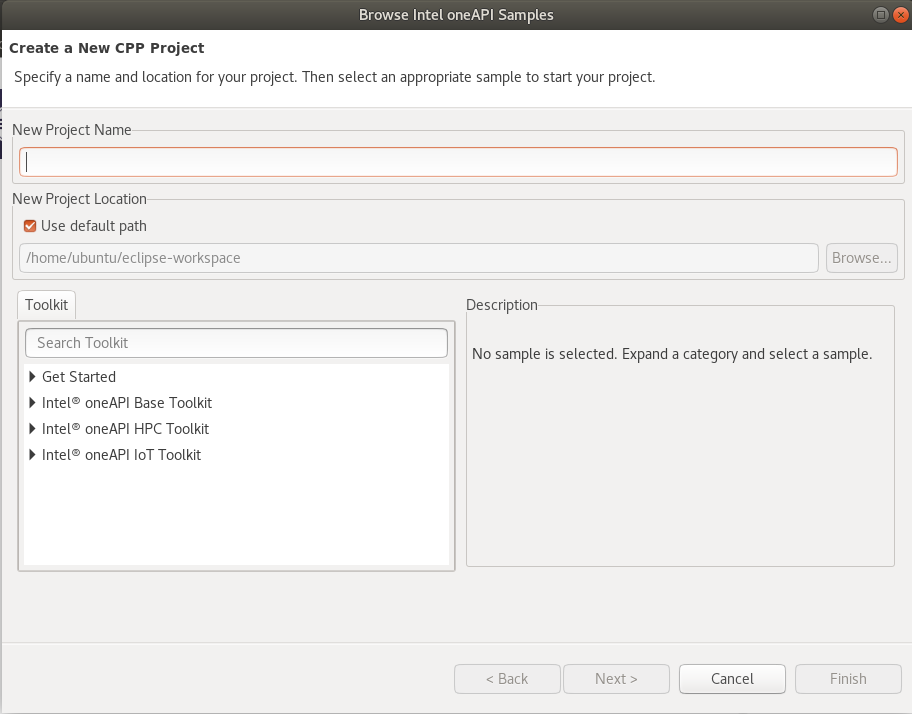Close the Browse Intel oneAPI Samples window

(899, 15)
